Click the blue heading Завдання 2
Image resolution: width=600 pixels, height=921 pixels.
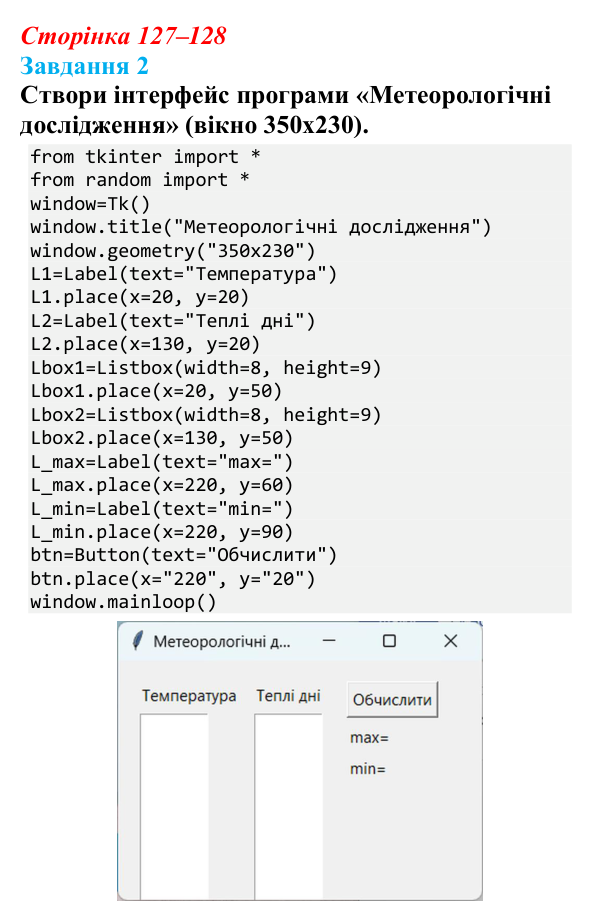pos(84,66)
